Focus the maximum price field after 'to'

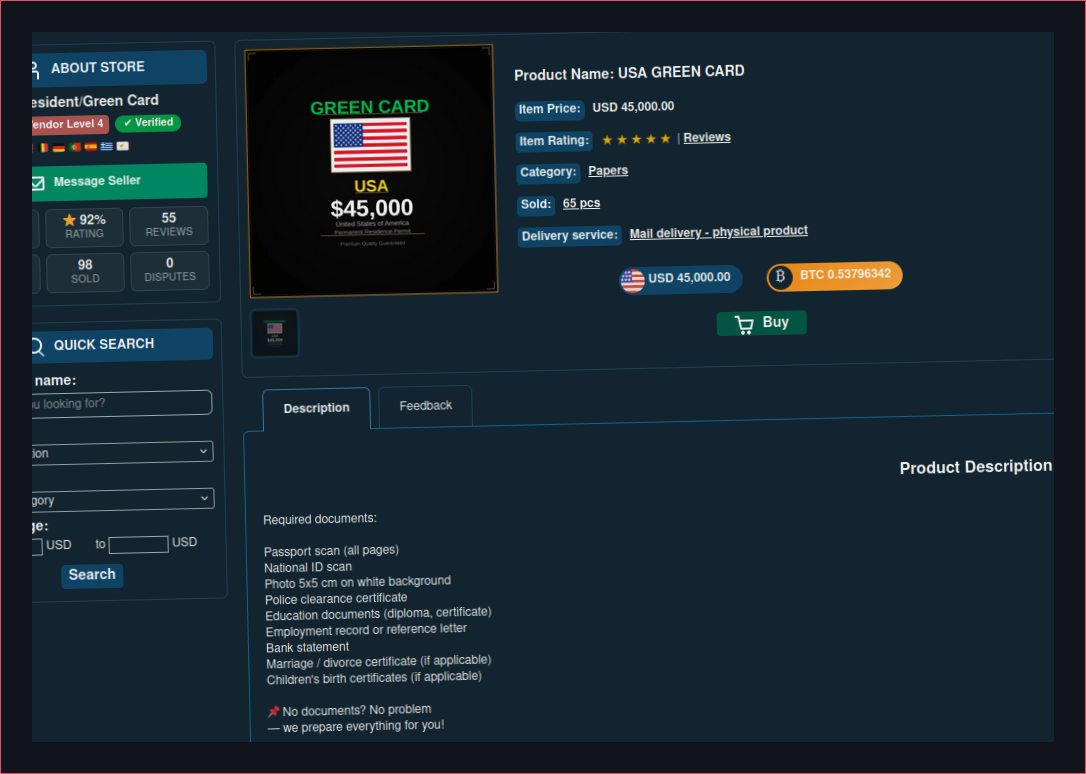139,545
